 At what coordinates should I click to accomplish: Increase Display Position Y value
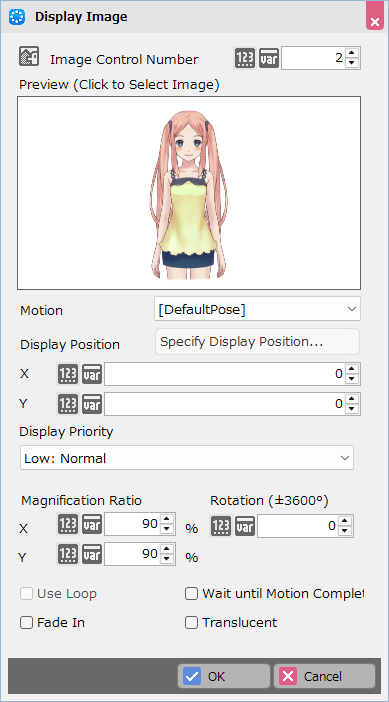point(352,399)
